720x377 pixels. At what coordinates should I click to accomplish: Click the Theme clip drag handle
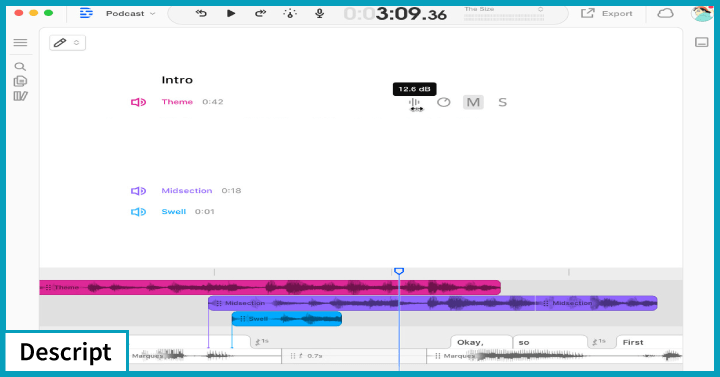[x=48, y=287]
